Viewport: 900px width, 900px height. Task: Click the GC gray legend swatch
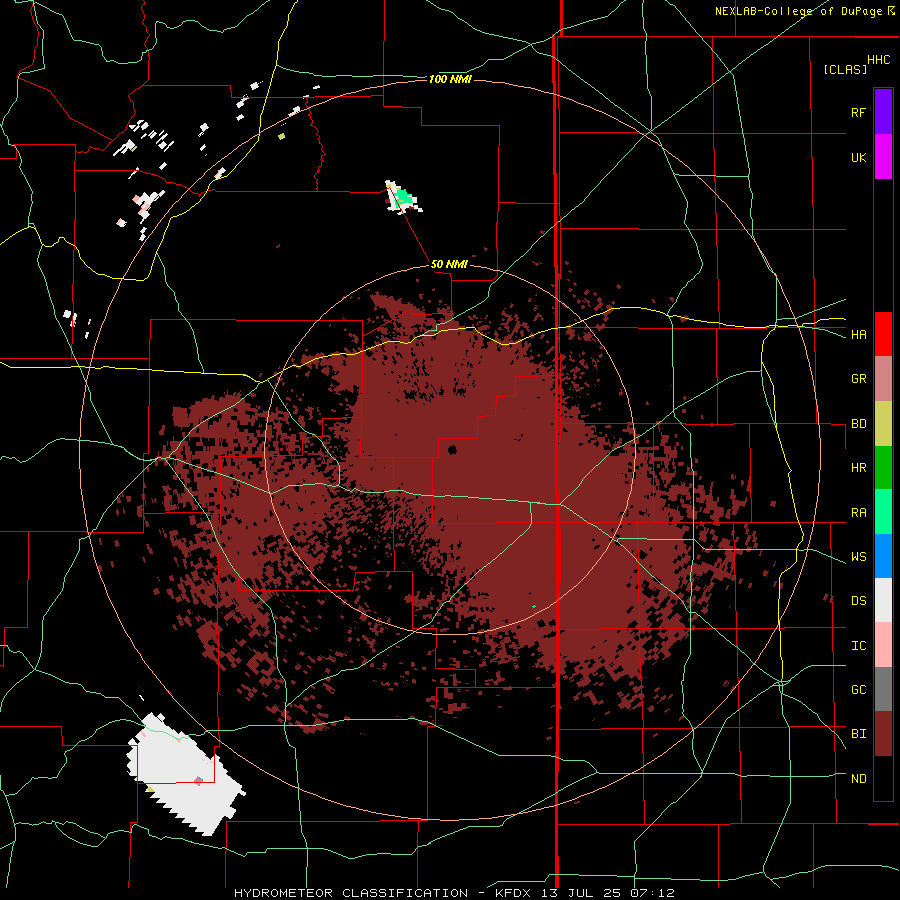883,689
